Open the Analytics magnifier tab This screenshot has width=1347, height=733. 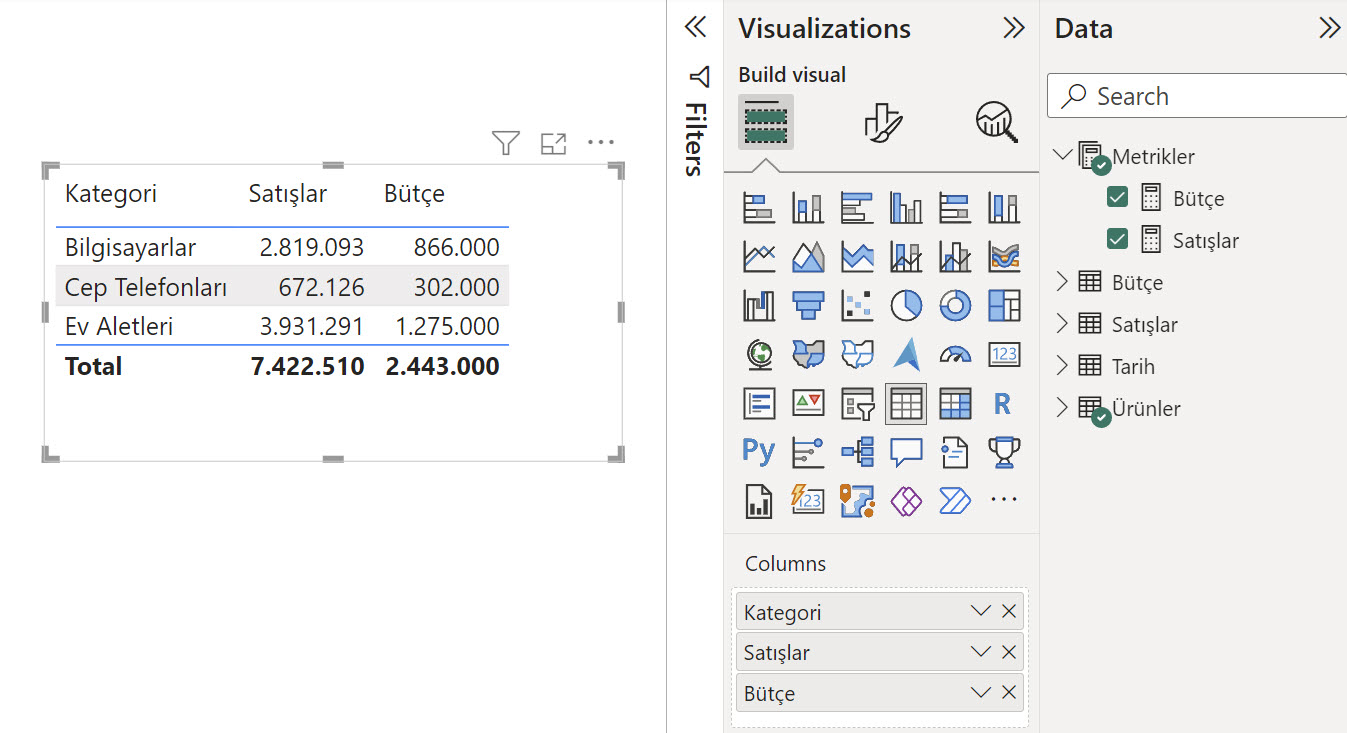[x=996, y=122]
